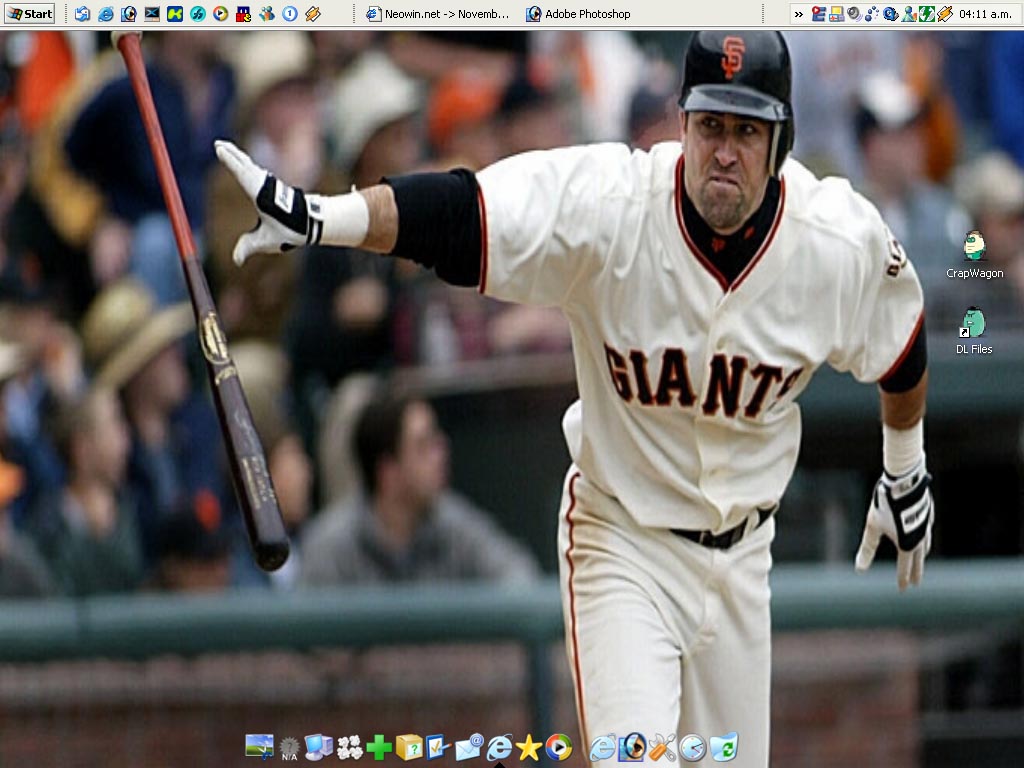Image resolution: width=1024 pixels, height=768 pixels.
Task: Expand hidden system tray icons chevron
Action: click(x=798, y=14)
